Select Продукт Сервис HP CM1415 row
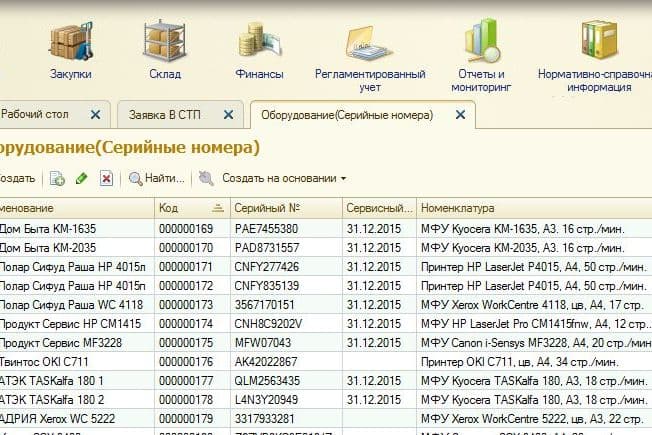Screen dimensions: 652x435 pyautogui.click(x=326, y=324)
